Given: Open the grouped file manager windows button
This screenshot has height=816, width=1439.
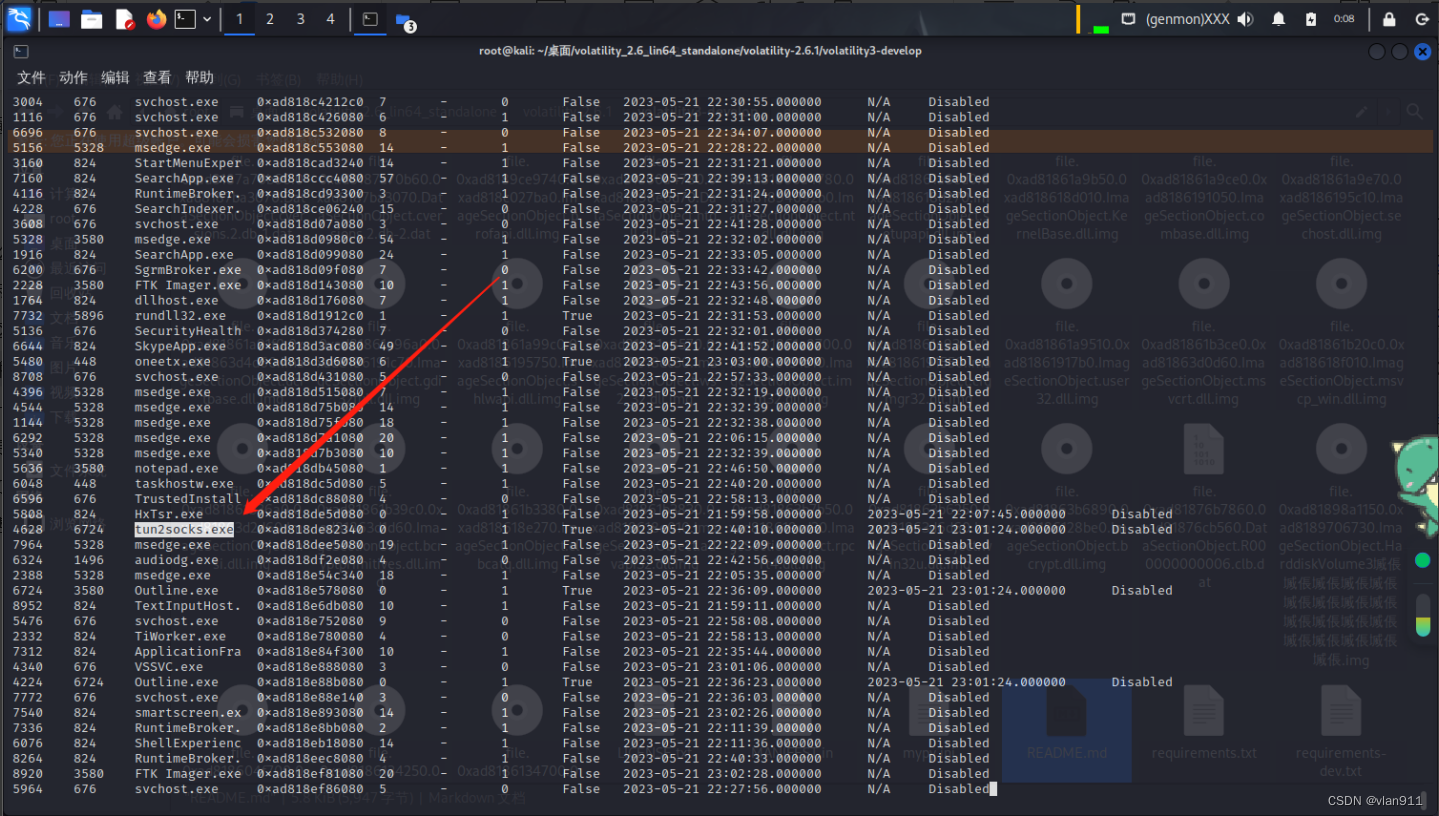Looking at the screenshot, I should click(x=404, y=20).
